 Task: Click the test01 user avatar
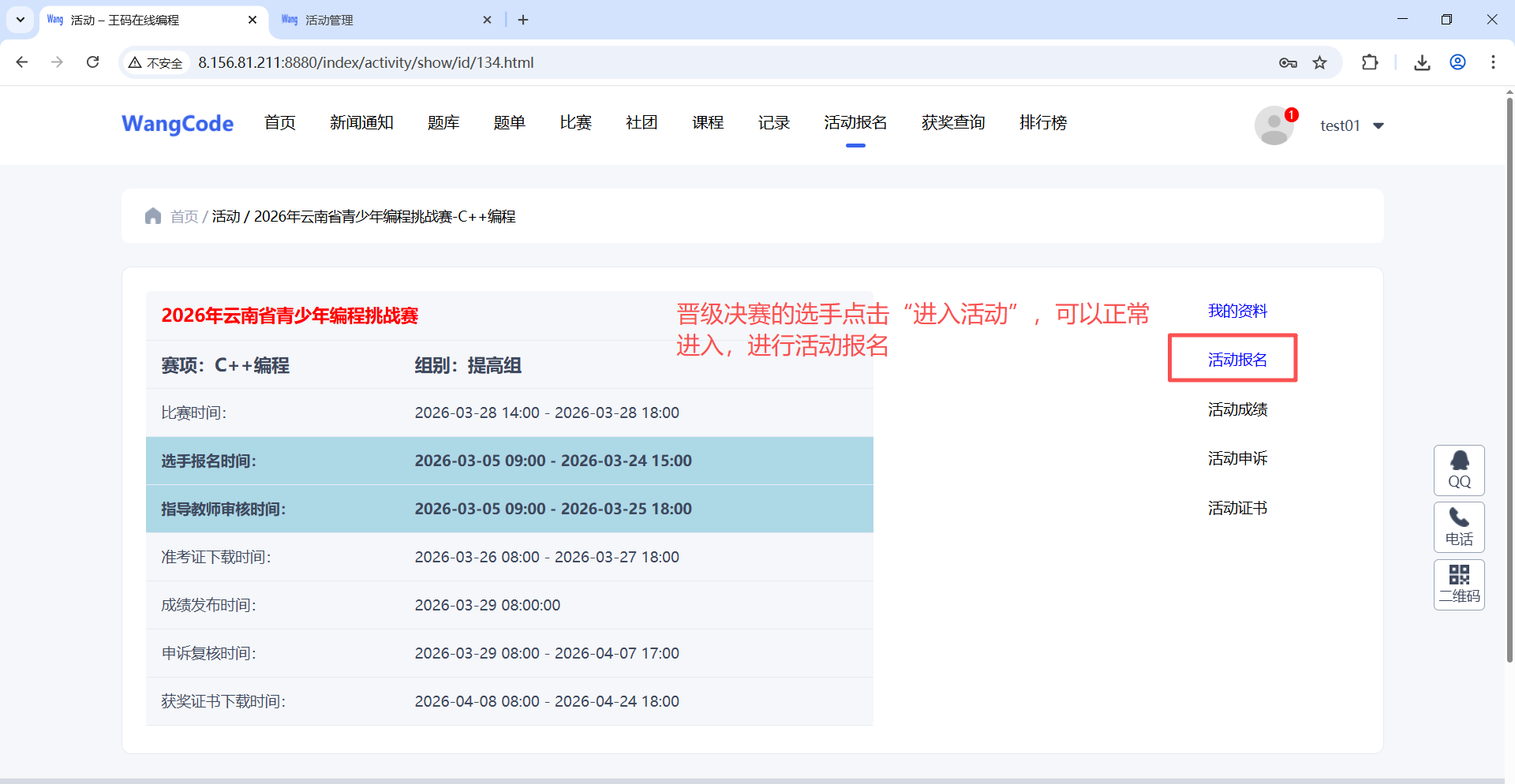pyautogui.click(x=1274, y=125)
